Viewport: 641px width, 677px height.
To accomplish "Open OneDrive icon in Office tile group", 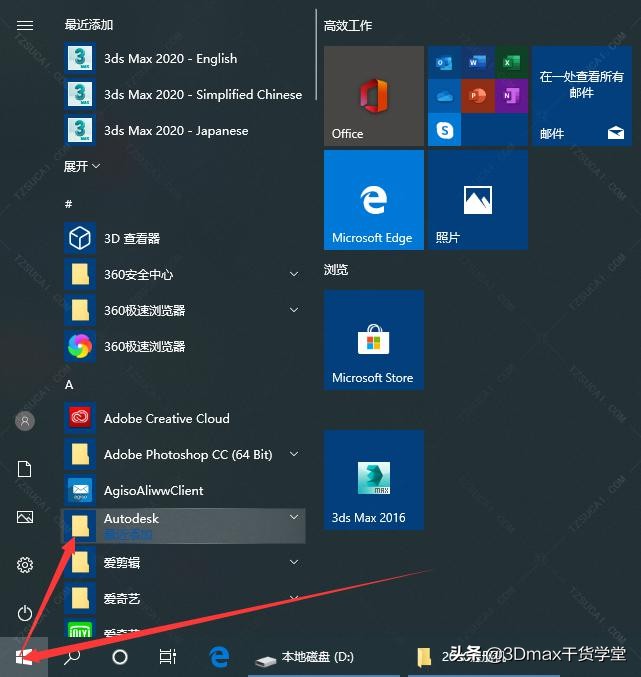I will tap(444, 96).
